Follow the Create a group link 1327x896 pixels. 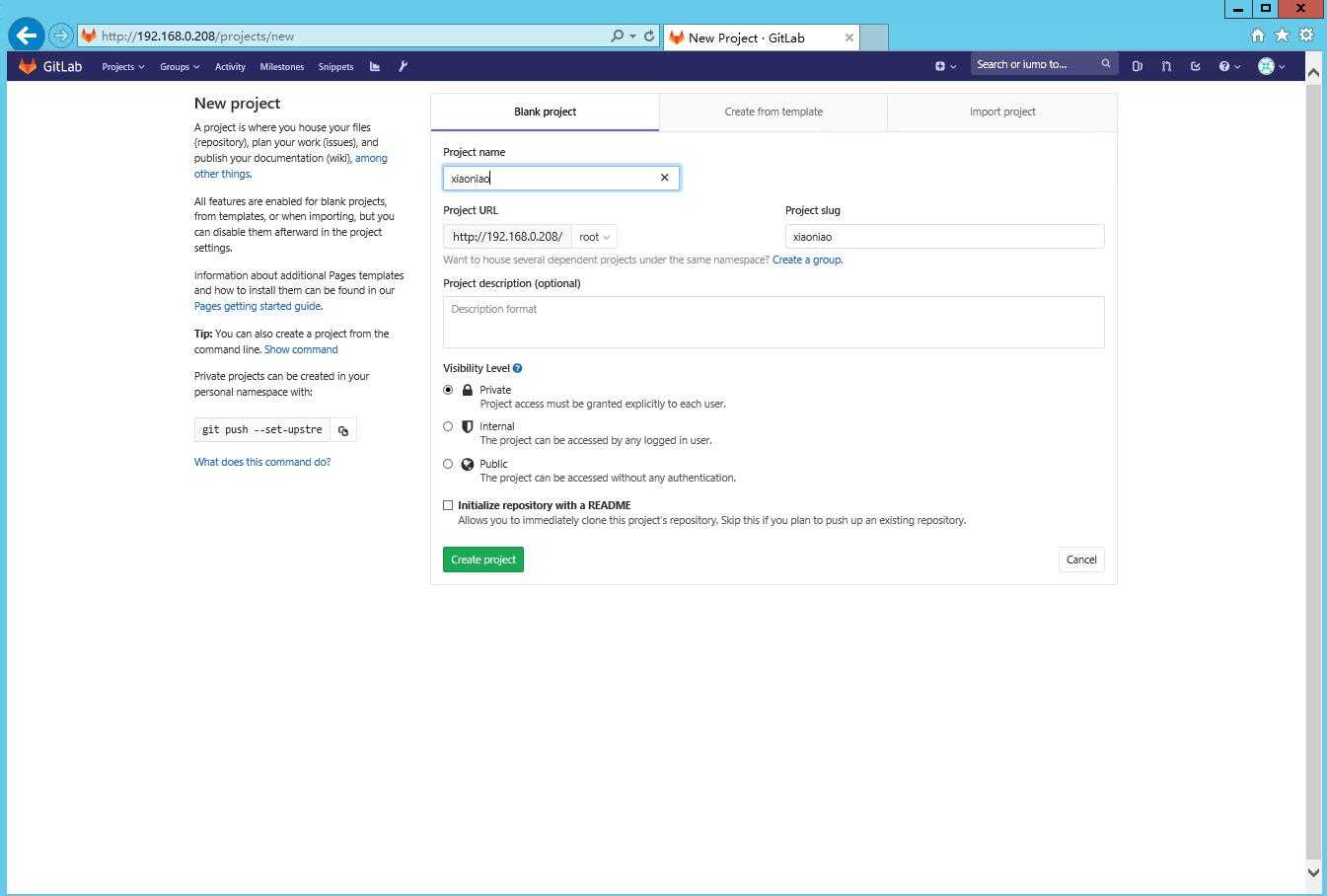coord(807,260)
